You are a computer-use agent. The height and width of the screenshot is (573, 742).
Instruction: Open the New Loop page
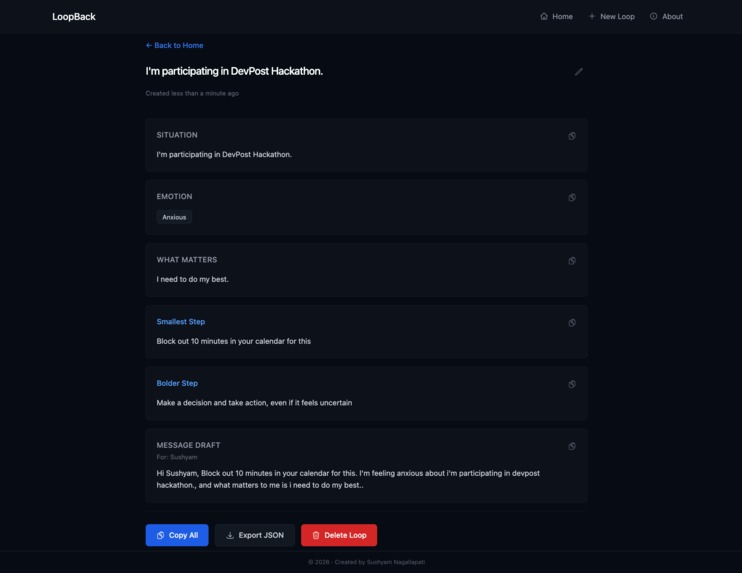pyautogui.click(x=611, y=17)
